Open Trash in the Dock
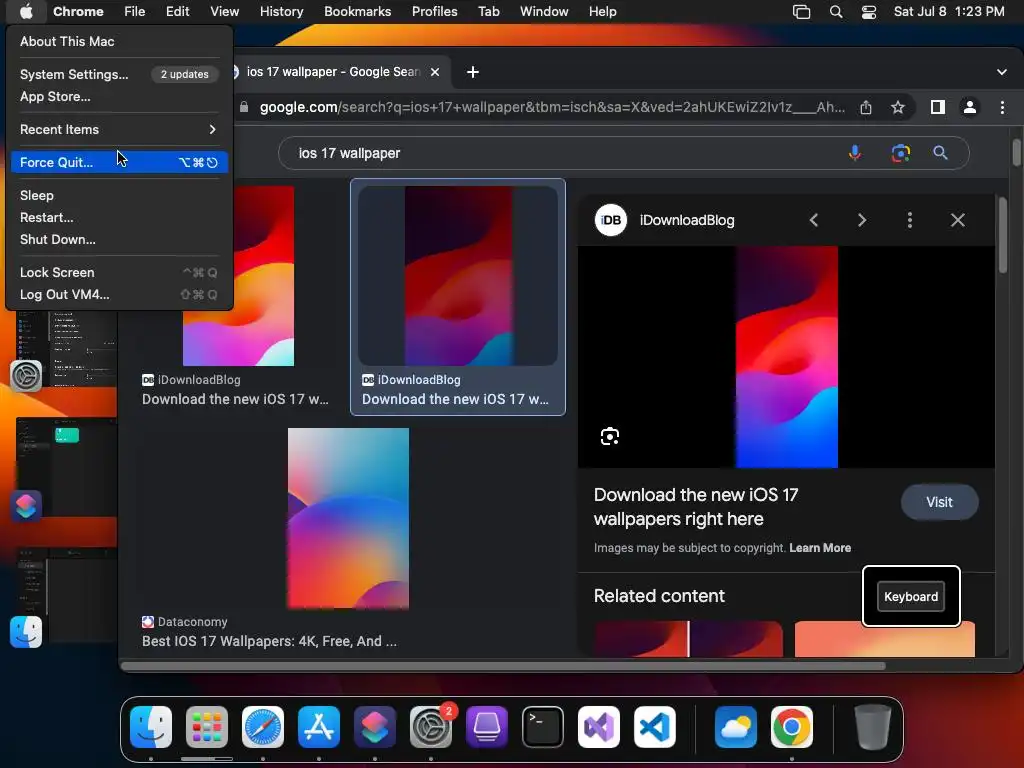 pos(872,727)
